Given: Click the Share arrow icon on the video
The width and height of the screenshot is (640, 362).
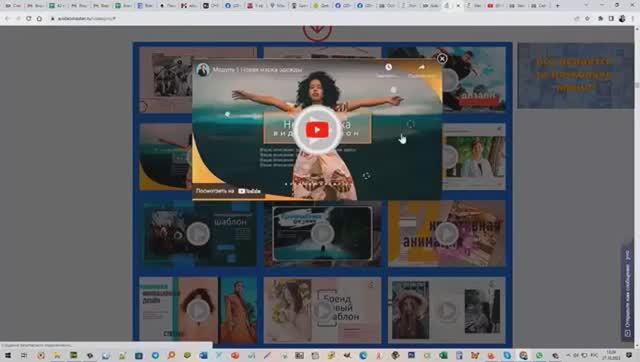Looking at the screenshot, I should pyautogui.click(x=421, y=67).
